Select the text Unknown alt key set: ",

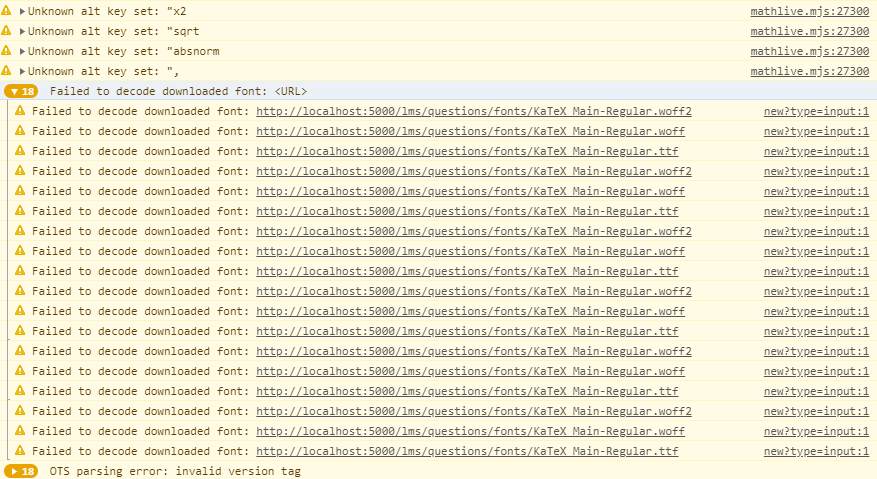pyautogui.click(x=103, y=72)
